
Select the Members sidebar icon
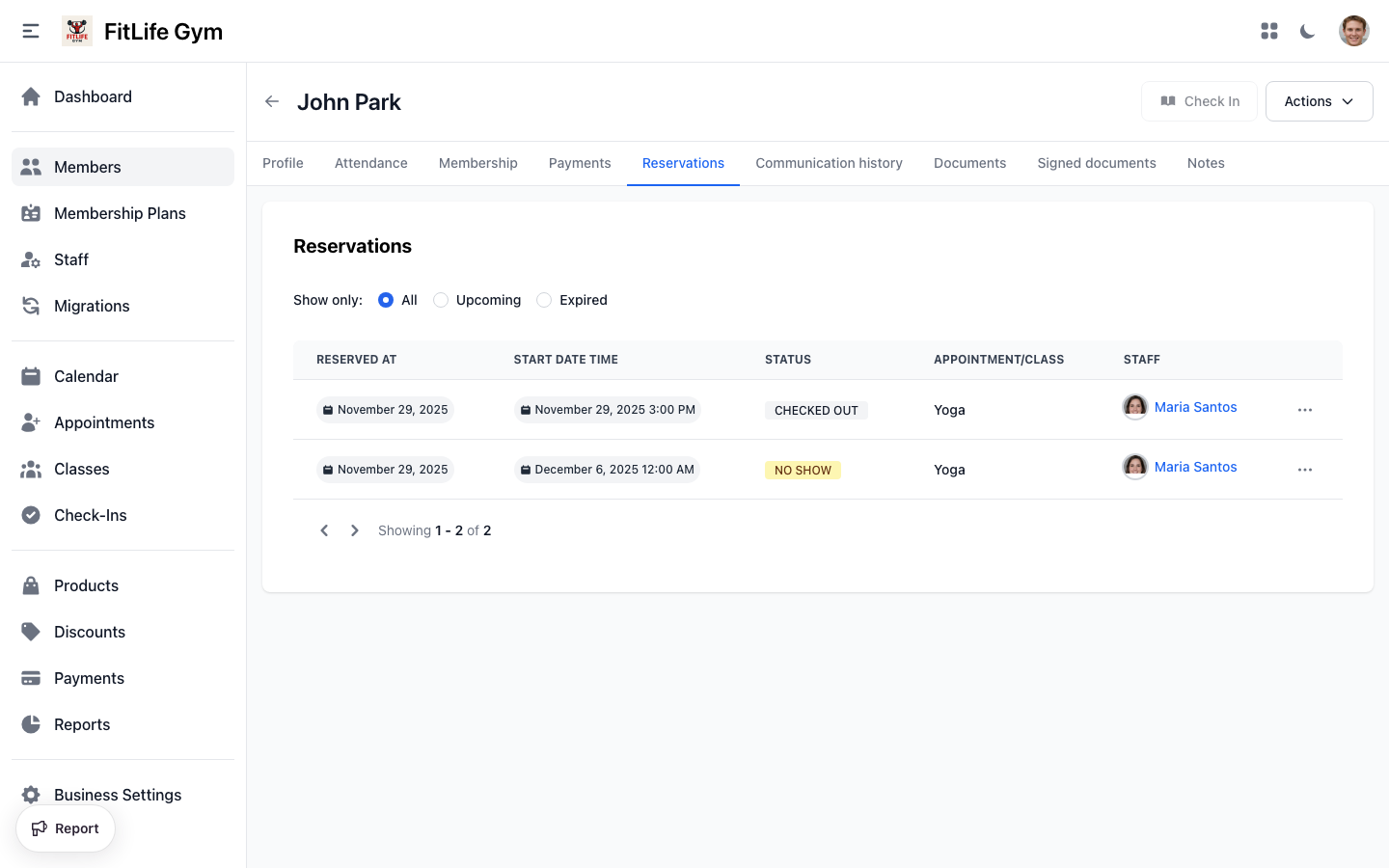[31, 166]
